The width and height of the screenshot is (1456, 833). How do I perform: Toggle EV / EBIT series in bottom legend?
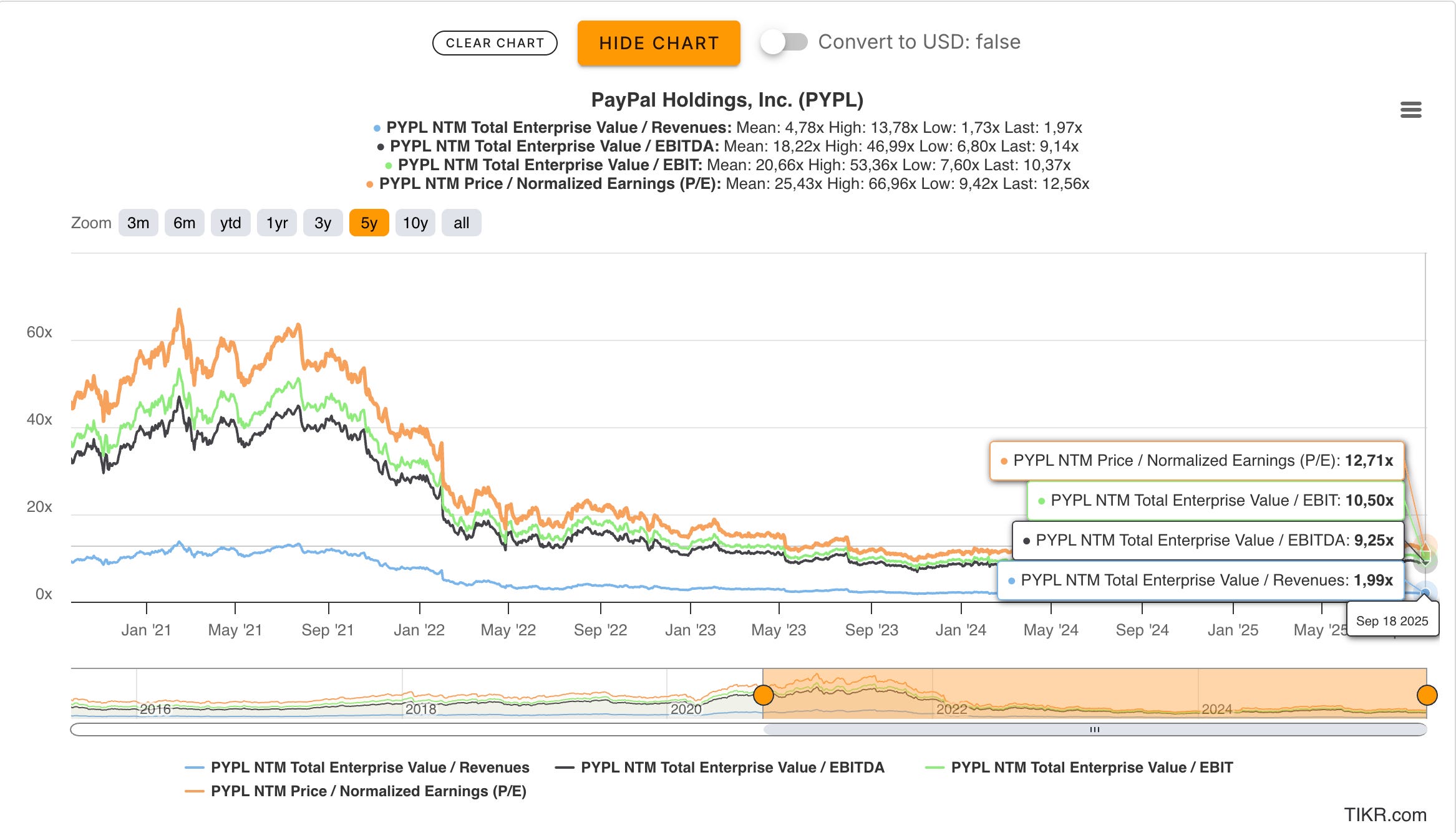tap(1091, 768)
